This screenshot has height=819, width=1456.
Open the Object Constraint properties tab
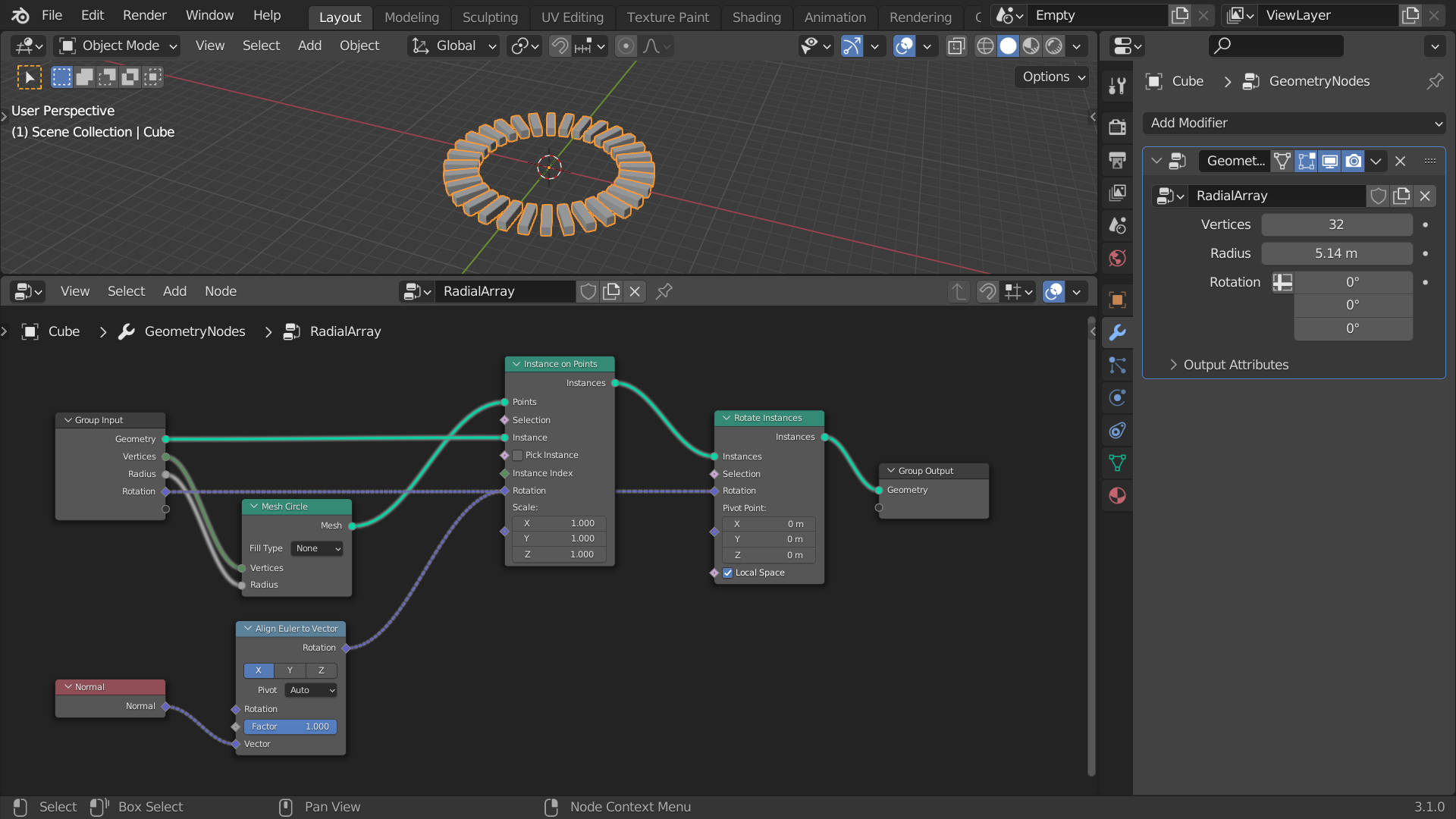tap(1117, 430)
